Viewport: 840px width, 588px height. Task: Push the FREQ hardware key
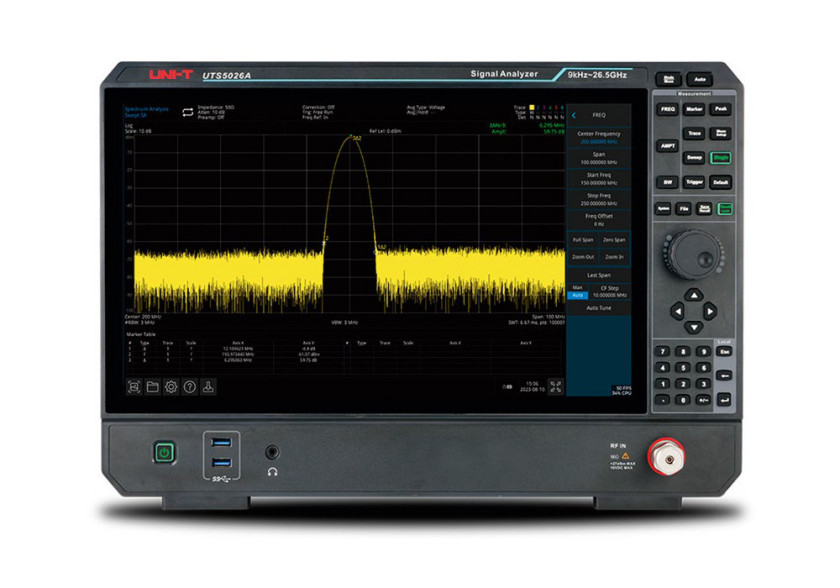[x=668, y=109]
